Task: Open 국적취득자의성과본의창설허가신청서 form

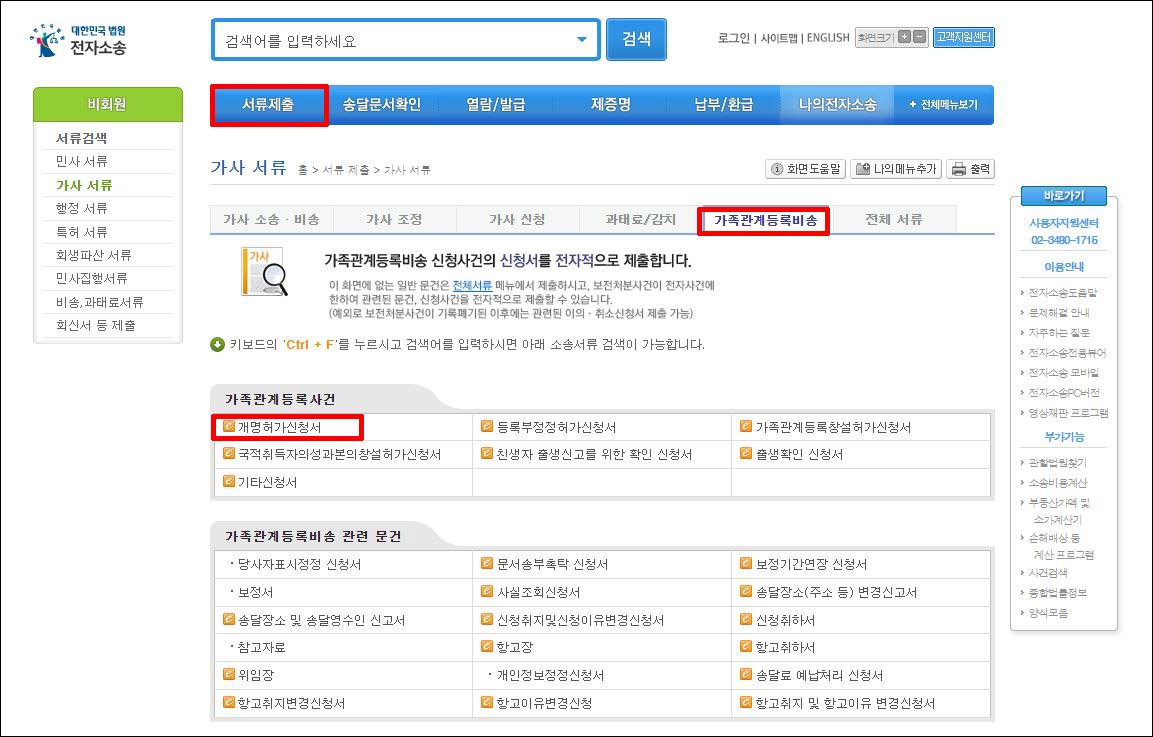Action: tap(340, 455)
